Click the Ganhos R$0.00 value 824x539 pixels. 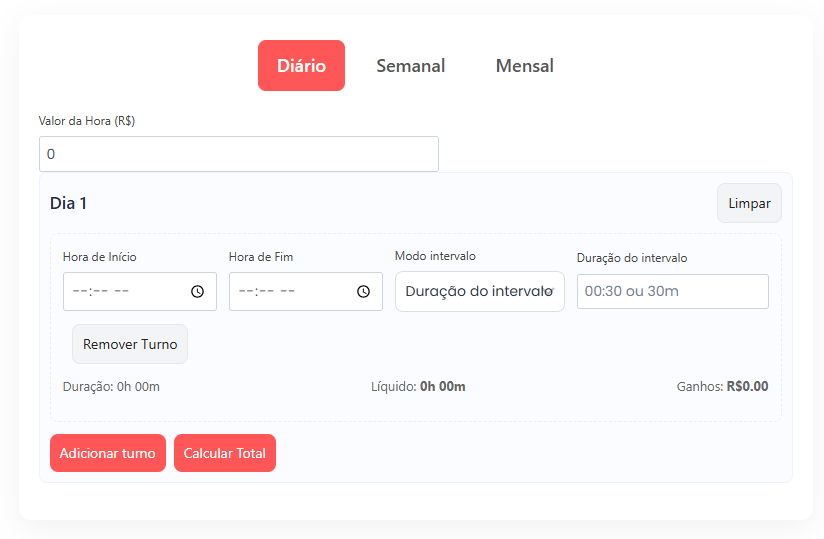[x=746, y=386]
